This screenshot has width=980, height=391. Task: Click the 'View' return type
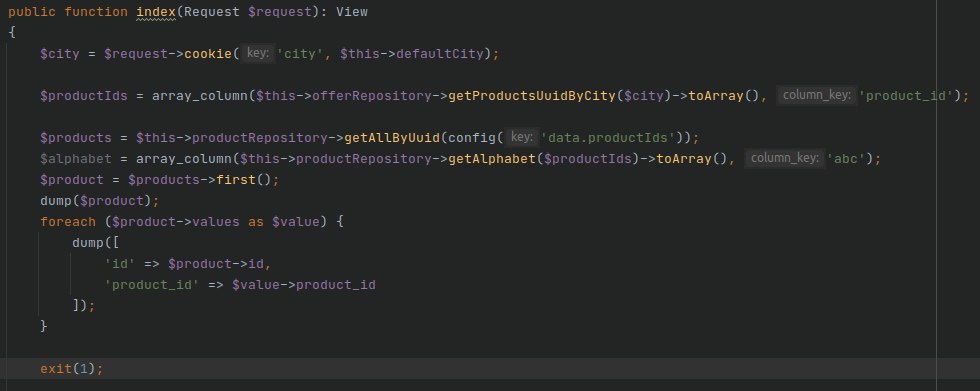click(352, 12)
